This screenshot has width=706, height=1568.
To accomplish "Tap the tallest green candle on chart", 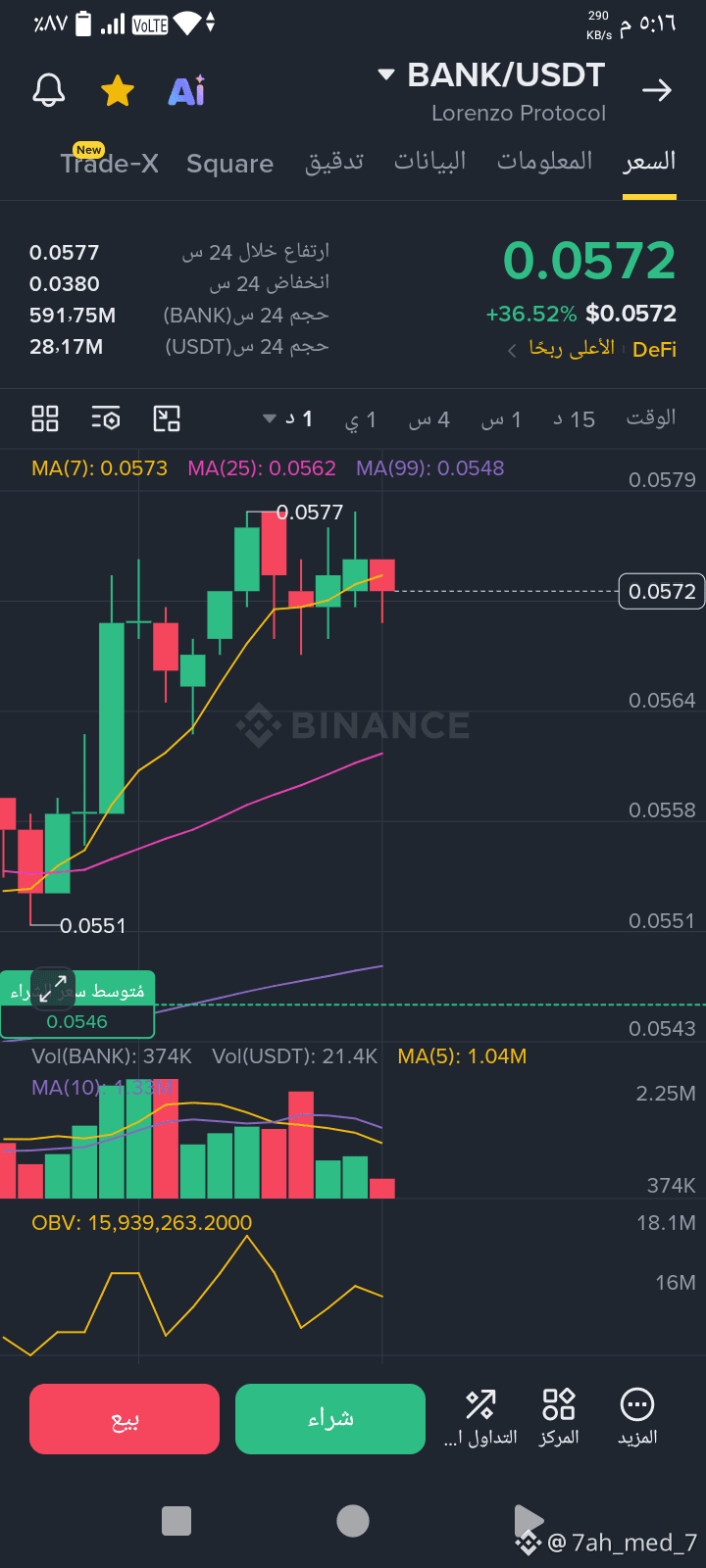I will pyautogui.click(x=112, y=717).
